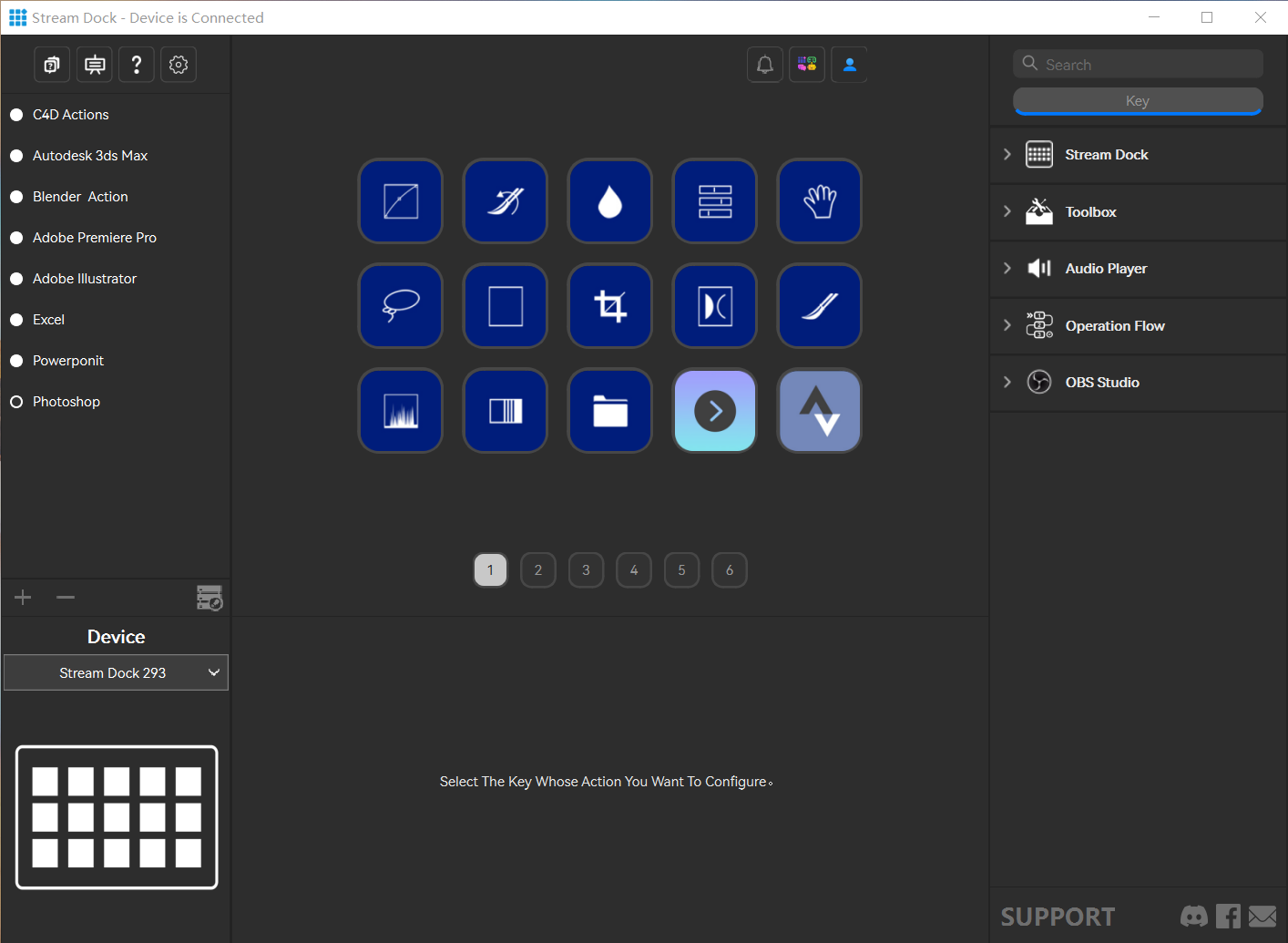
Task: Click the device layout grid thumbnail
Action: tap(117, 817)
